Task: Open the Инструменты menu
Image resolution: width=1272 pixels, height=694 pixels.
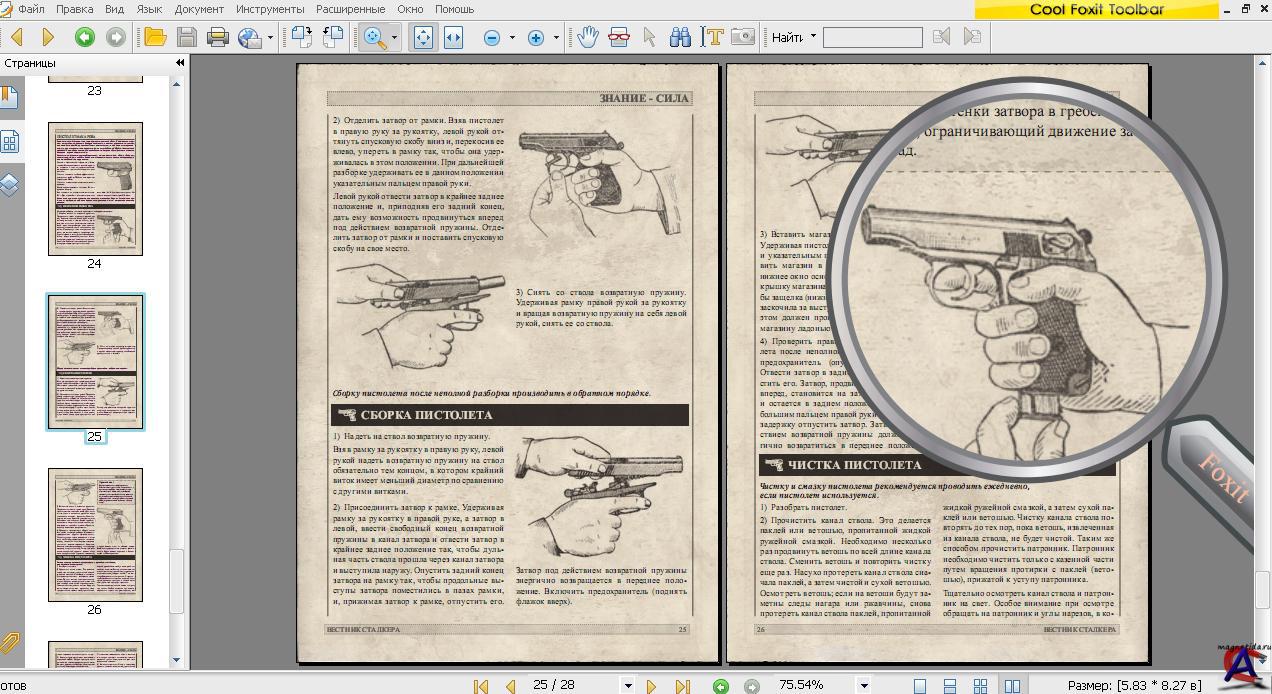Action: pyautogui.click(x=270, y=9)
